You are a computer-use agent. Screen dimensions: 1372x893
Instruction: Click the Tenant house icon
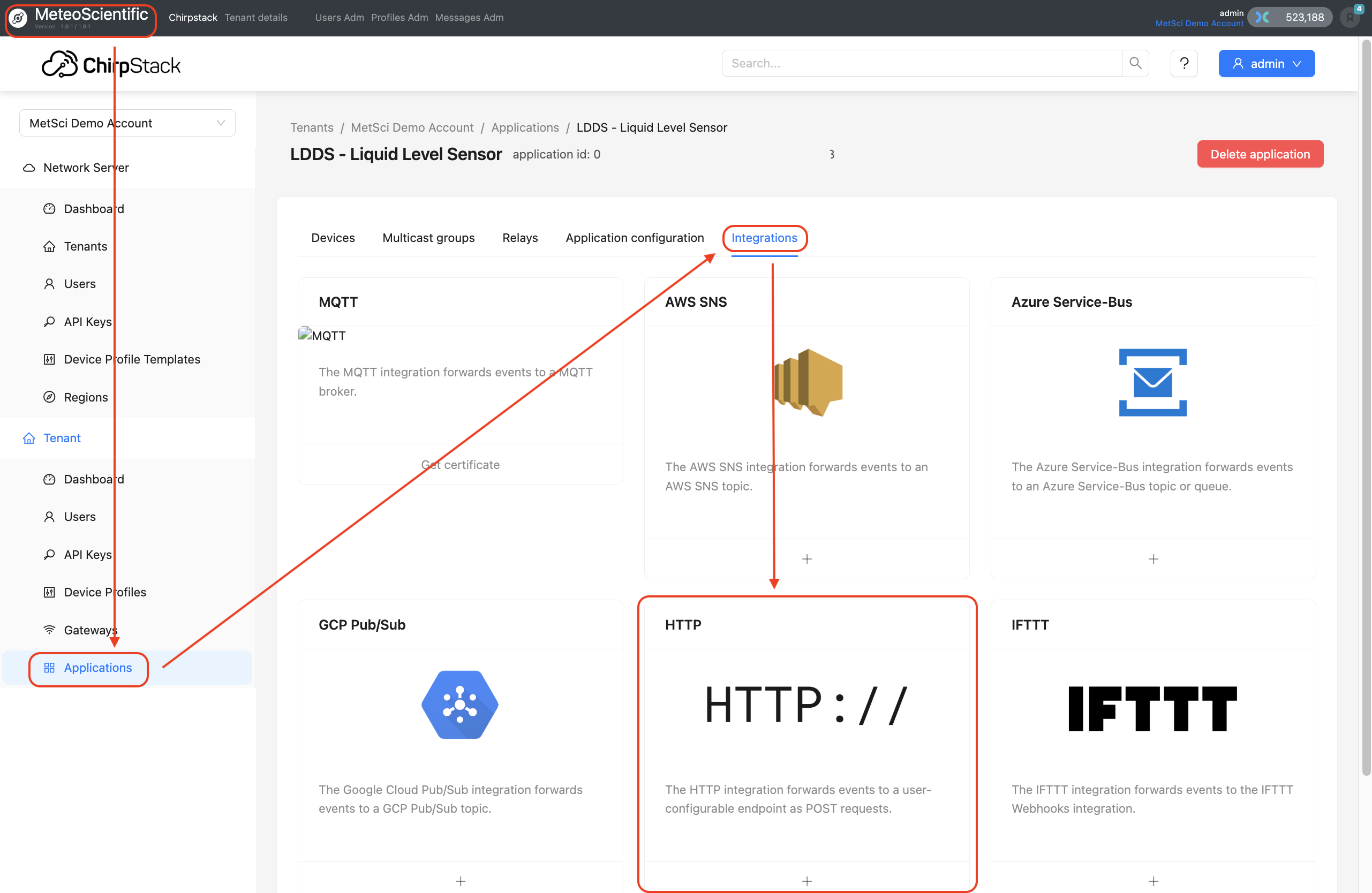tap(29, 438)
